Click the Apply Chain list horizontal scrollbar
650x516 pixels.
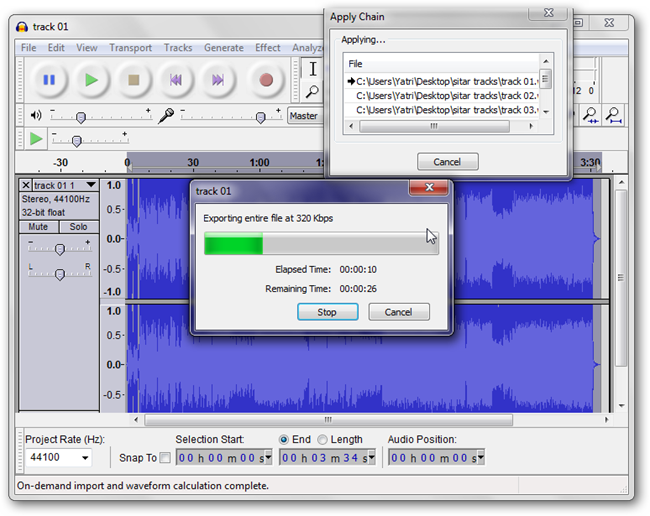click(434, 126)
